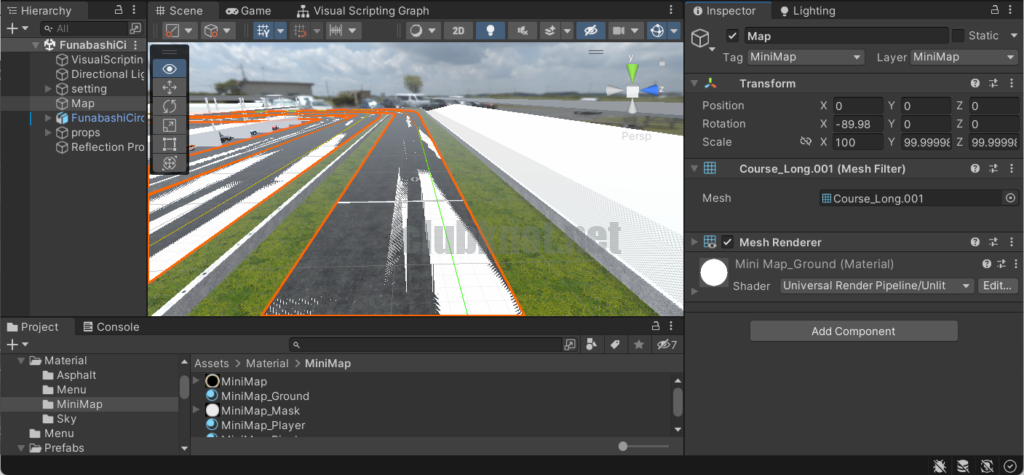Screen dimensions: 1024x475
Task: Open the Console tab
Action: click(x=109, y=327)
